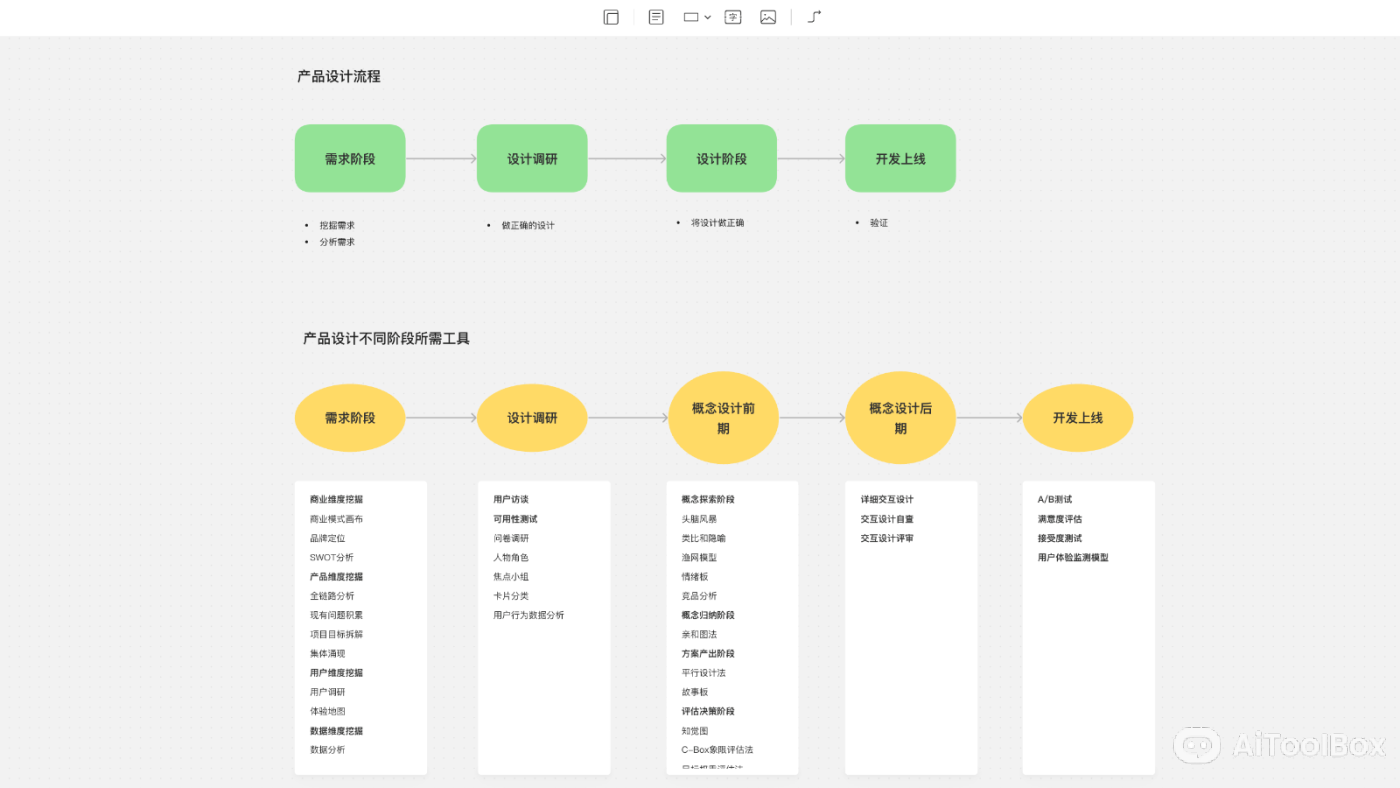Select the frame tool in top toolbar
The width and height of the screenshot is (1400, 788).
point(611,17)
